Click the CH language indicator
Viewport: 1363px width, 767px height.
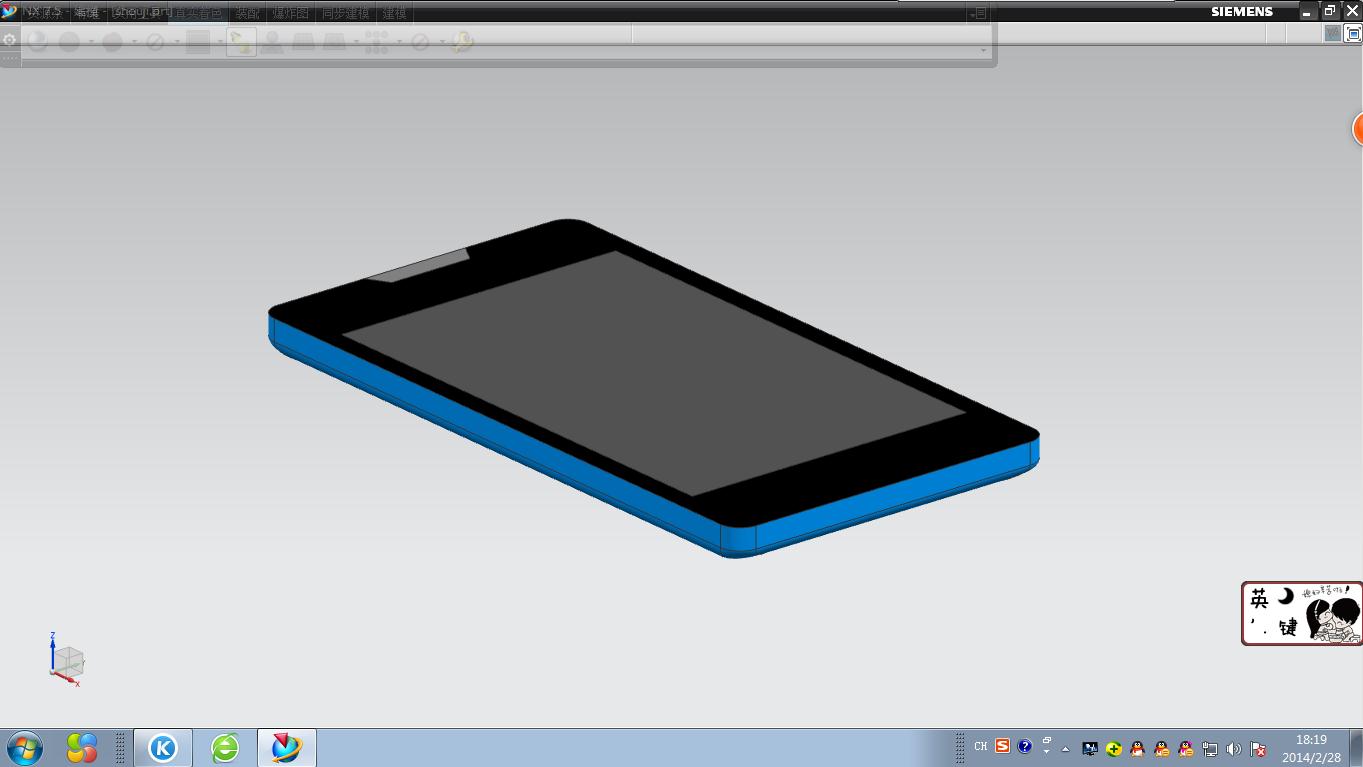coord(980,747)
